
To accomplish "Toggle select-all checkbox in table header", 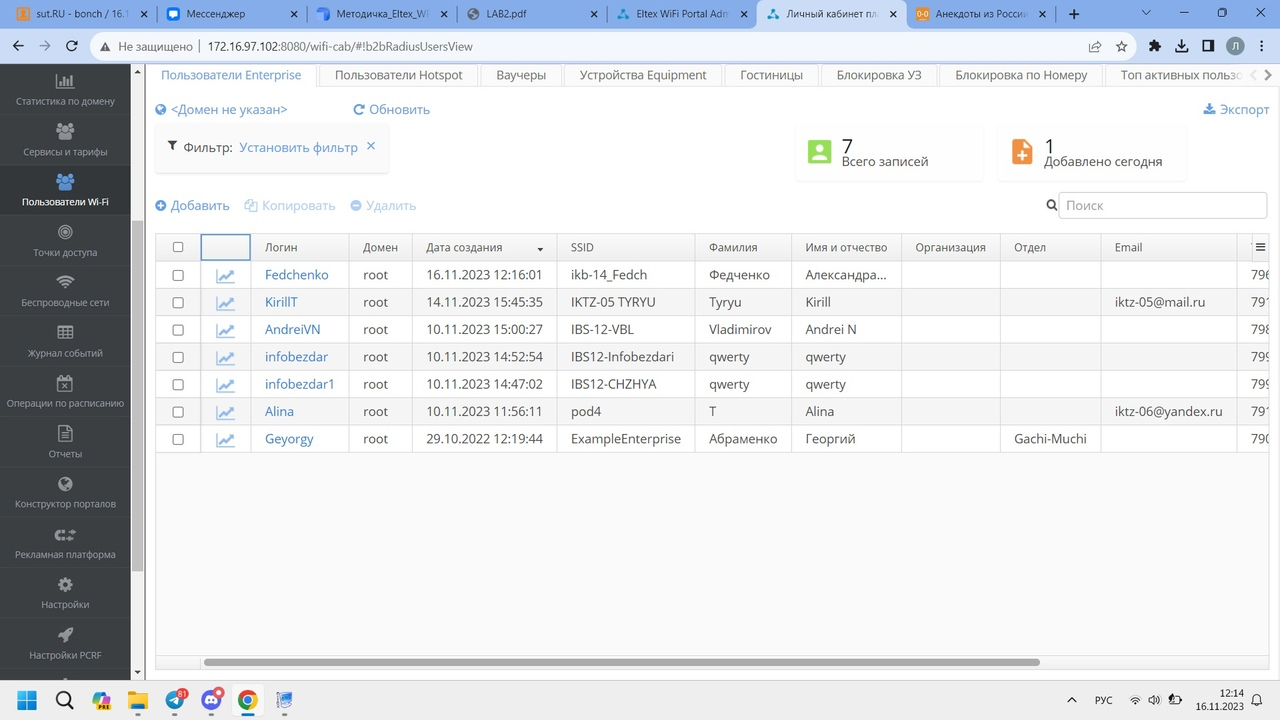I will coord(178,247).
